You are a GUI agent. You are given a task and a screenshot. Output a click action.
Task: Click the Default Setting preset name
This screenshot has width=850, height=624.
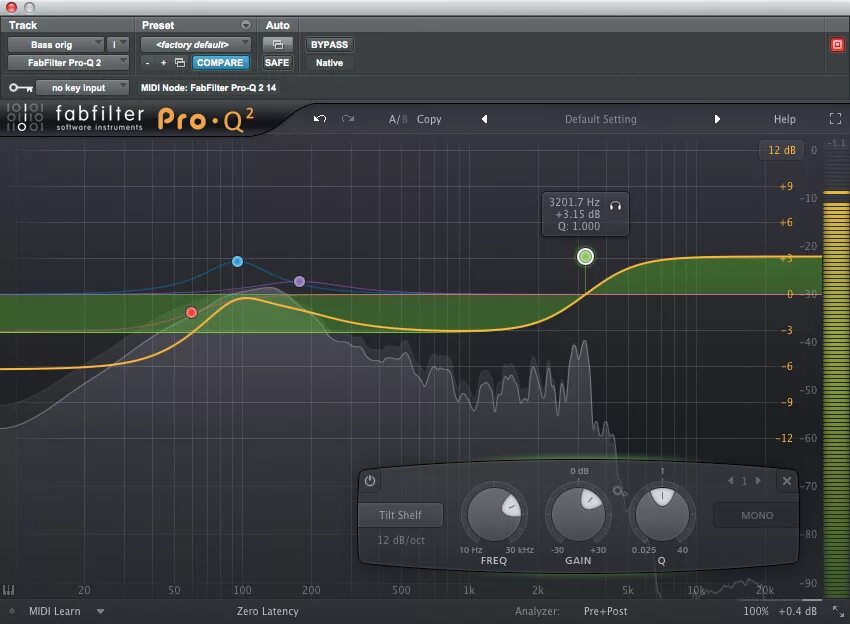(601, 119)
